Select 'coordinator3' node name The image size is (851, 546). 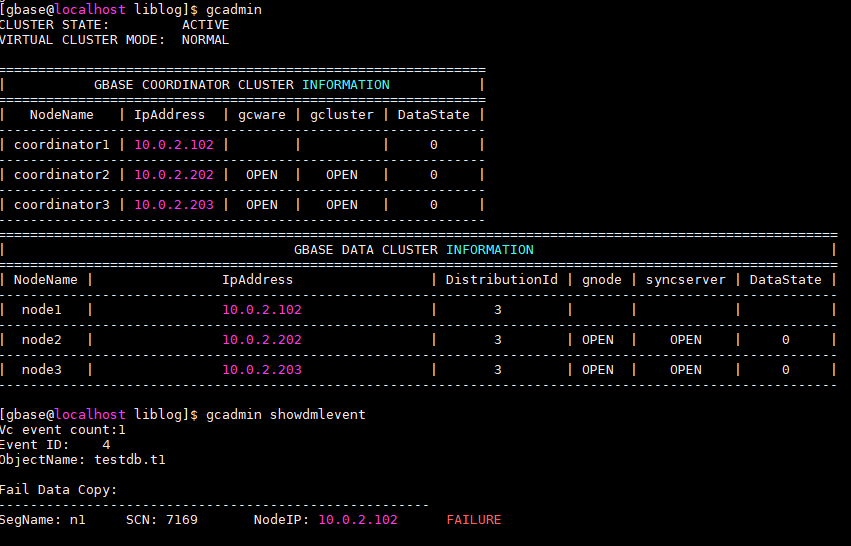tap(61, 205)
